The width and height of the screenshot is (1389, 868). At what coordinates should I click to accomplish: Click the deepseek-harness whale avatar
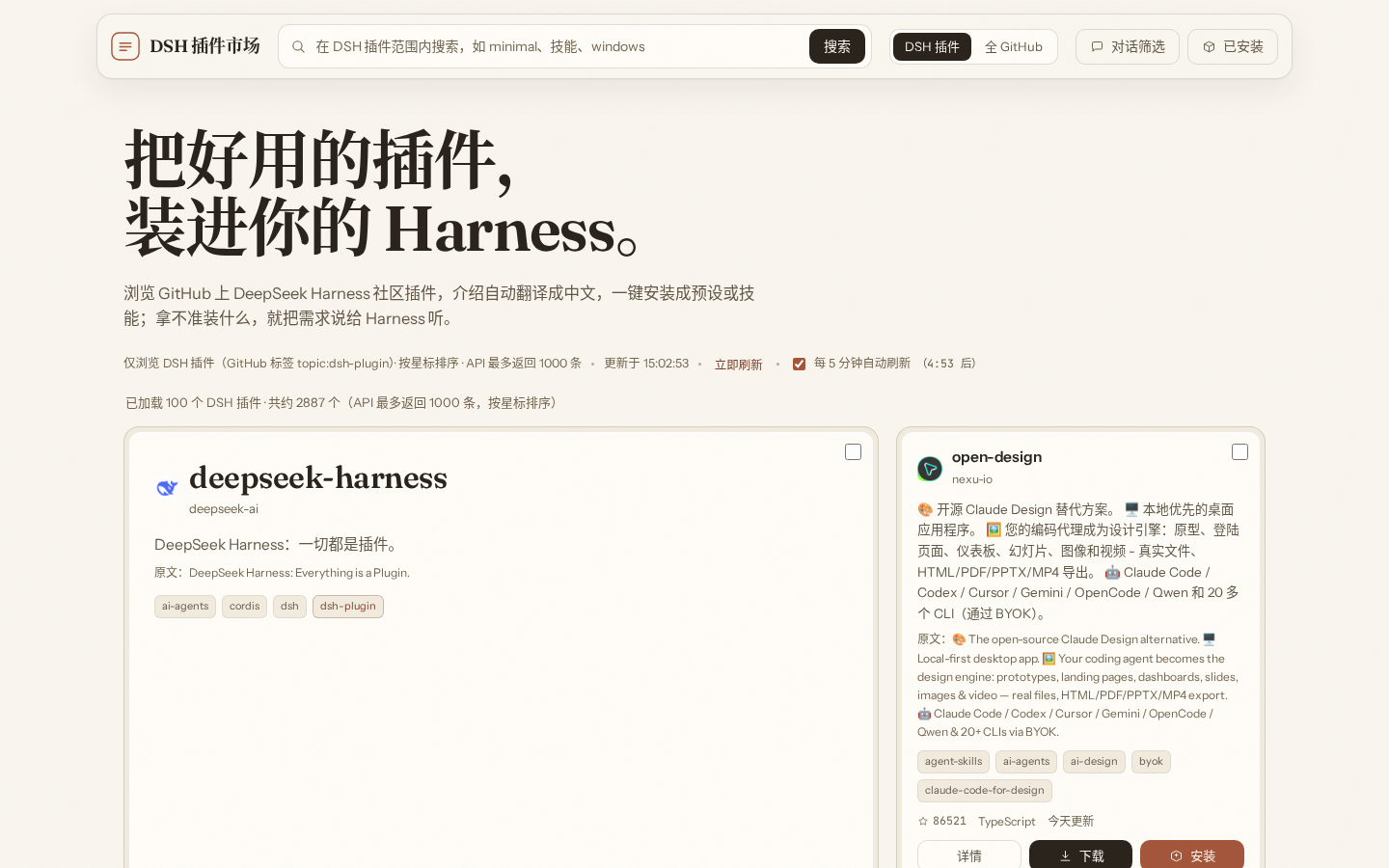(167, 488)
